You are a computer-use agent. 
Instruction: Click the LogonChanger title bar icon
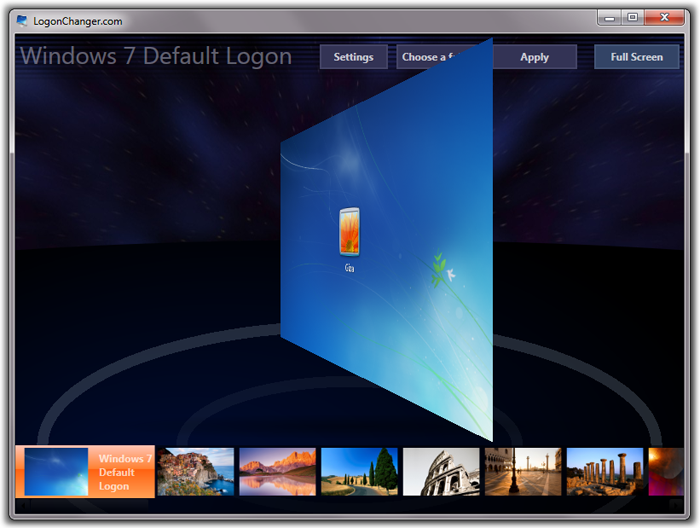pyautogui.click(x=22, y=21)
